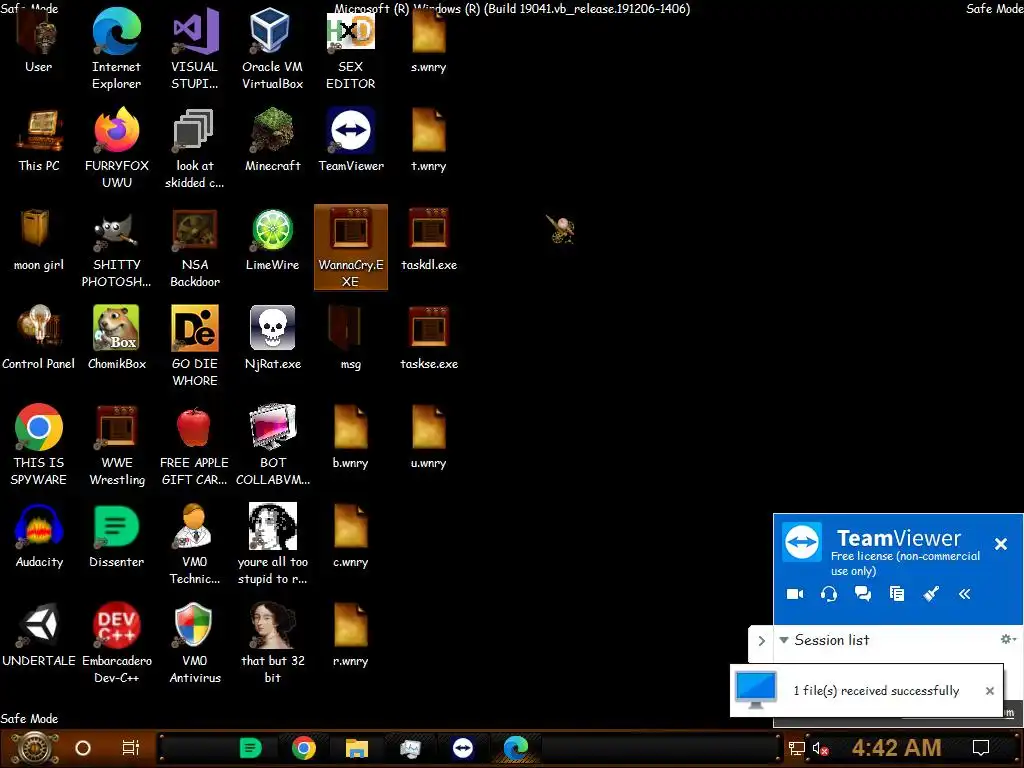Select the taskse.exe icon
The height and width of the screenshot is (768, 1024).
point(428,340)
